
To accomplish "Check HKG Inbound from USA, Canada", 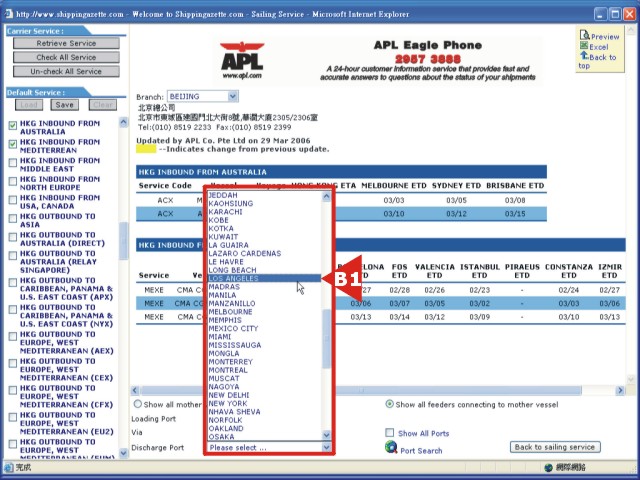I will coord(13,200).
